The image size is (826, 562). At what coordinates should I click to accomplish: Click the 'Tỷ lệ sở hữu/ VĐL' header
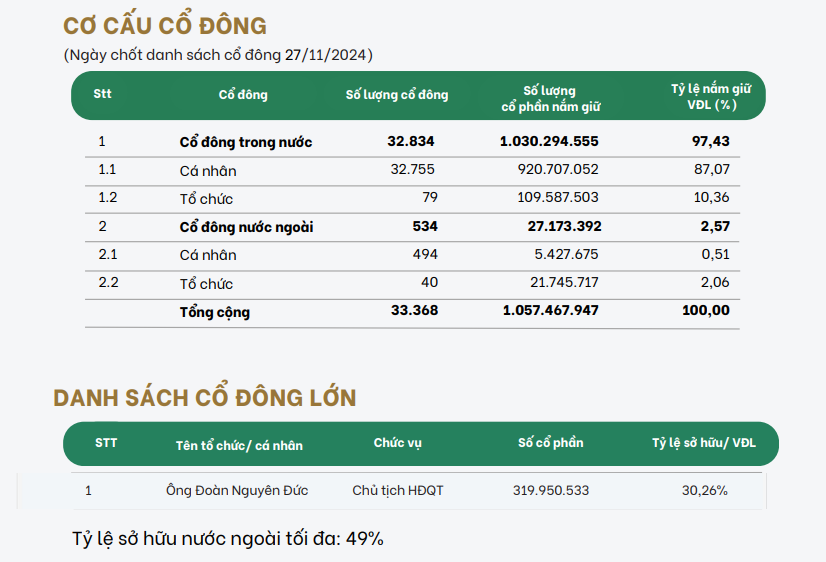tap(704, 442)
